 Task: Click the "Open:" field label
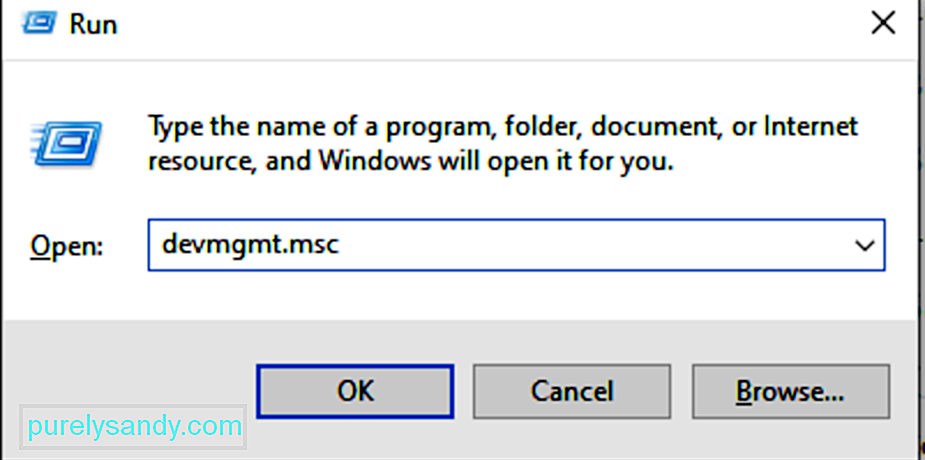67,247
